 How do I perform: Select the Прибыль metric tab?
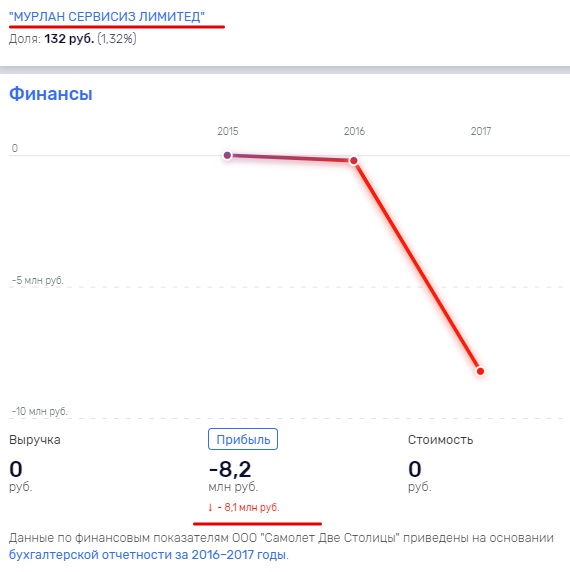pos(243,439)
